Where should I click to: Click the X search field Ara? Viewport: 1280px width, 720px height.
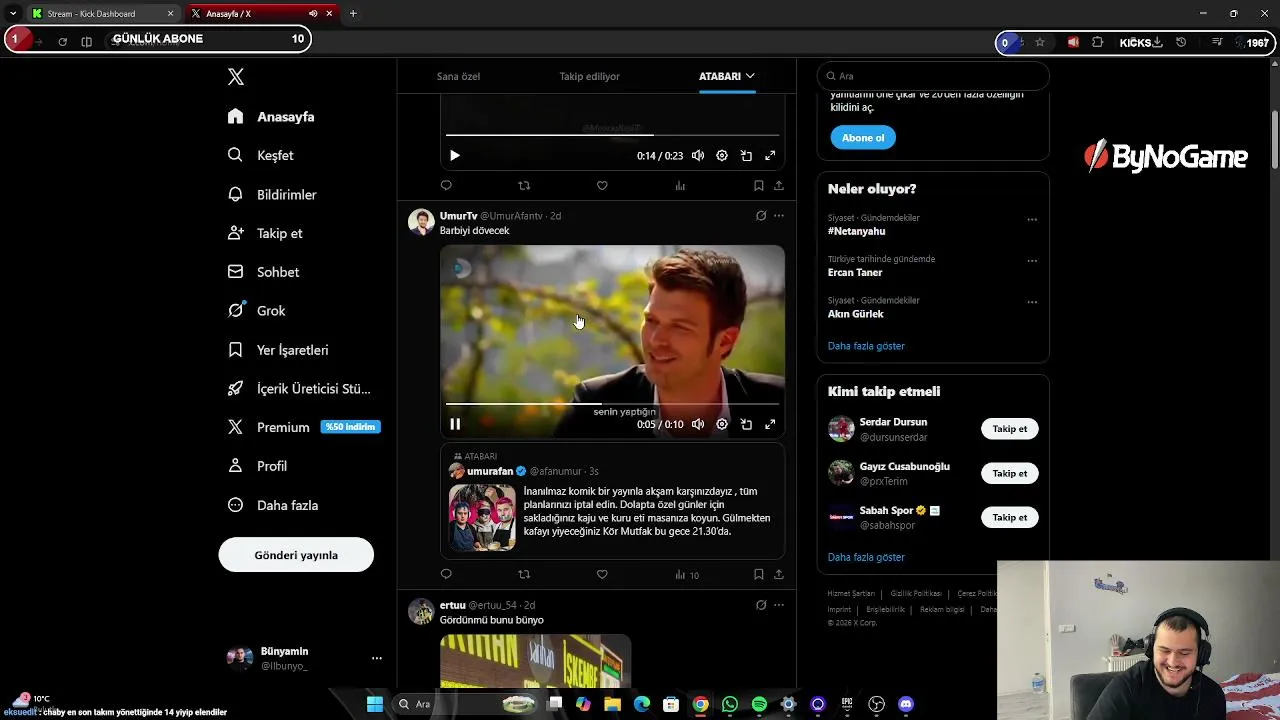tap(933, 76)
